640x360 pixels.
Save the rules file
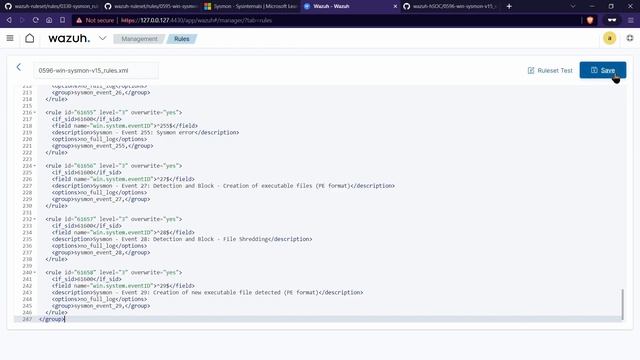click(602, 70)
